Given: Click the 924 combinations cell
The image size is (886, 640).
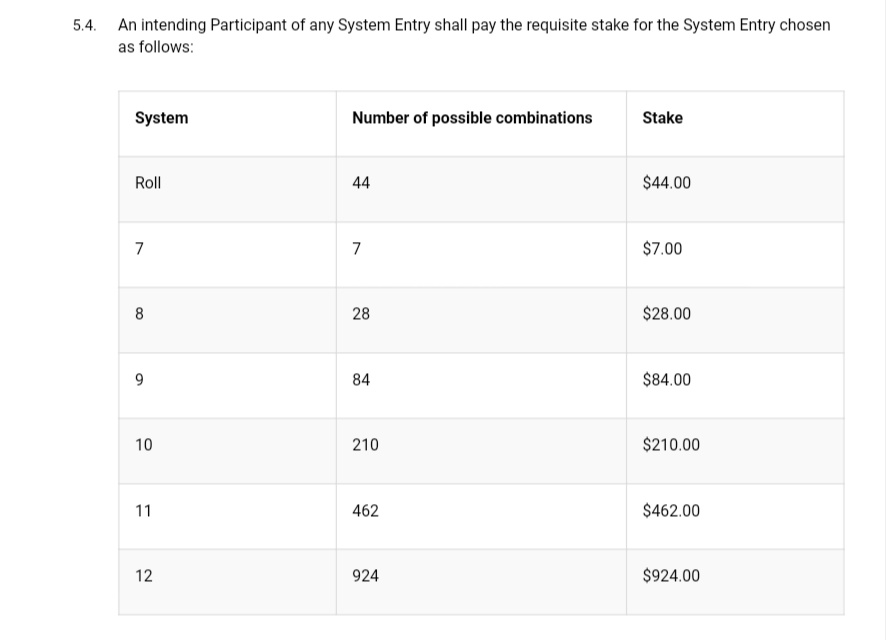Looking at the screenshot, I should [481, 582].
